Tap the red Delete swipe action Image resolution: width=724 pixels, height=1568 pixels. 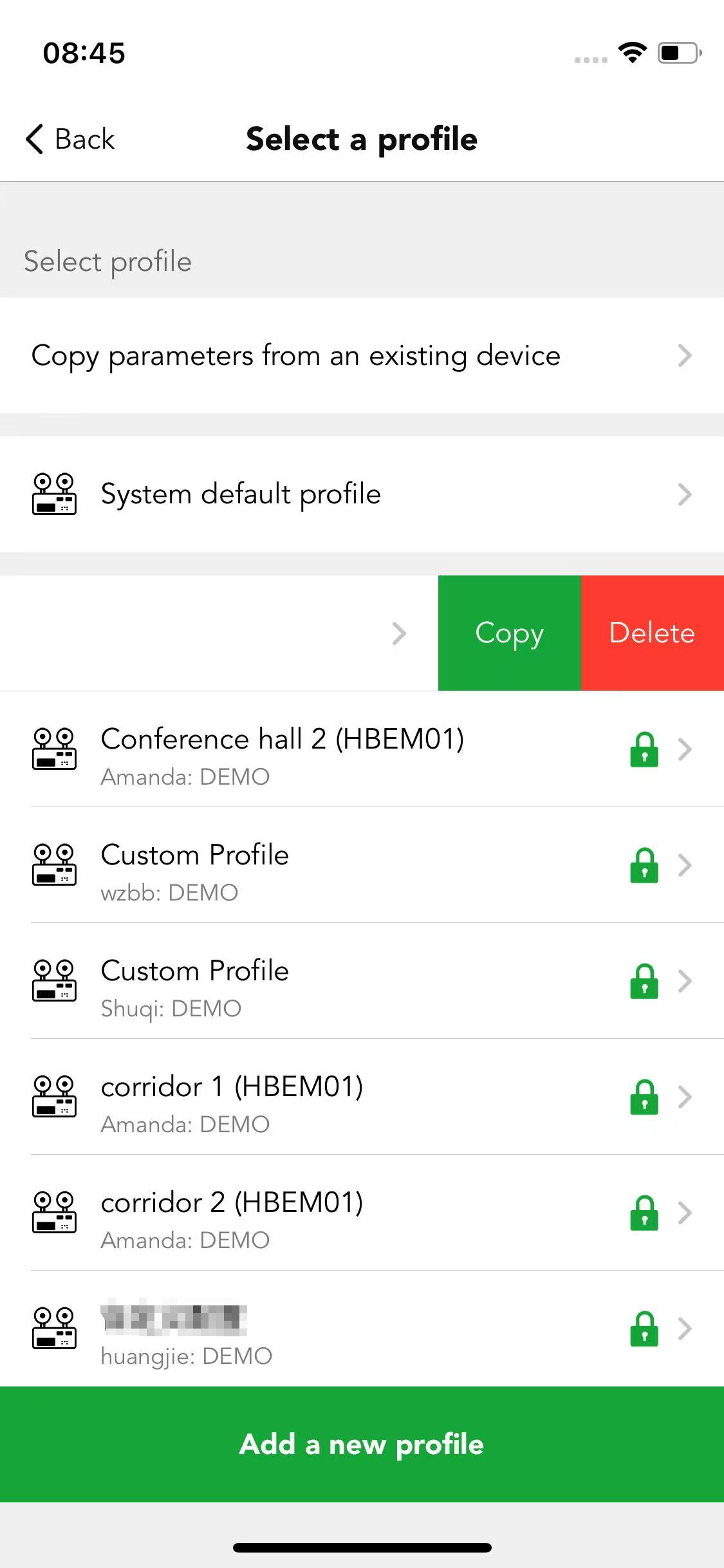[653, 633]
